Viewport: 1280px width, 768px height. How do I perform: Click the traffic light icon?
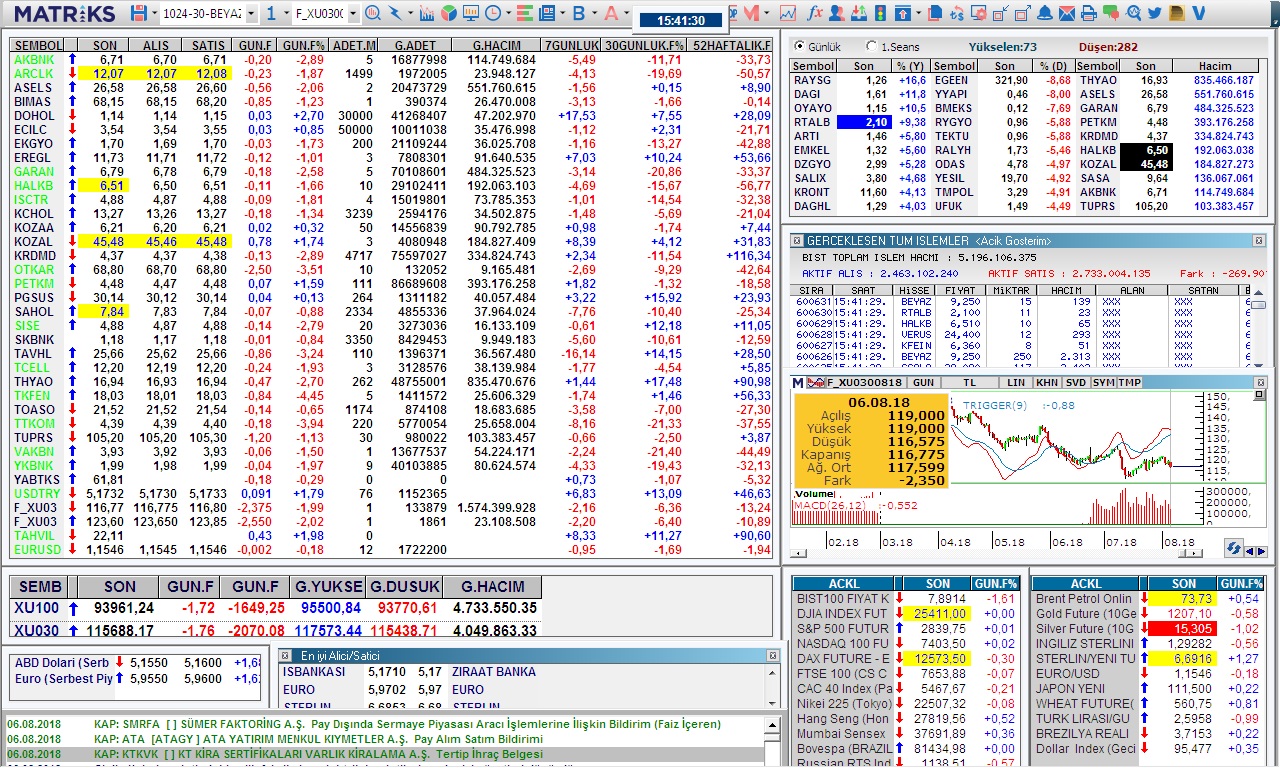tap(882, 13)
